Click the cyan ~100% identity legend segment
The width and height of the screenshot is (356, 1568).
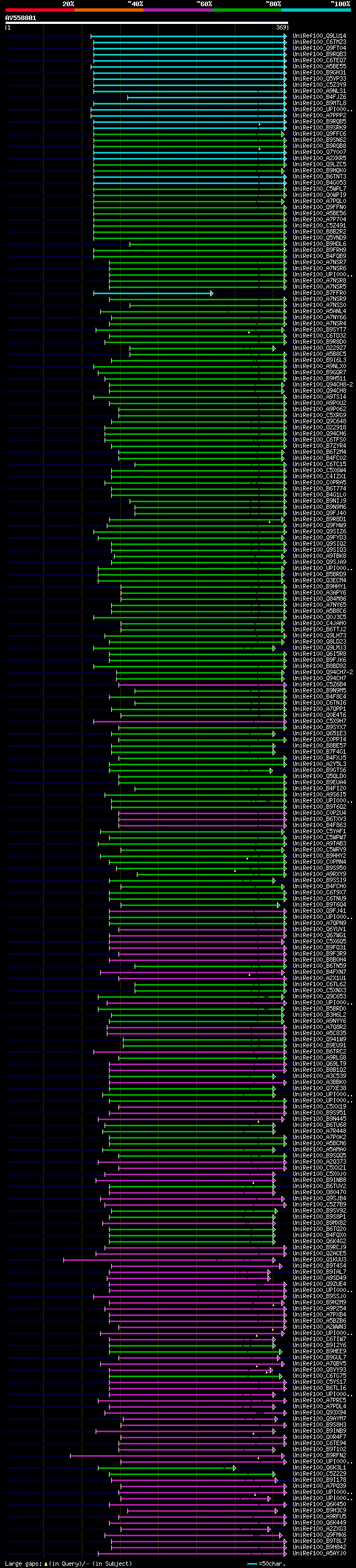pyautogui.click(x=316, y=10)
